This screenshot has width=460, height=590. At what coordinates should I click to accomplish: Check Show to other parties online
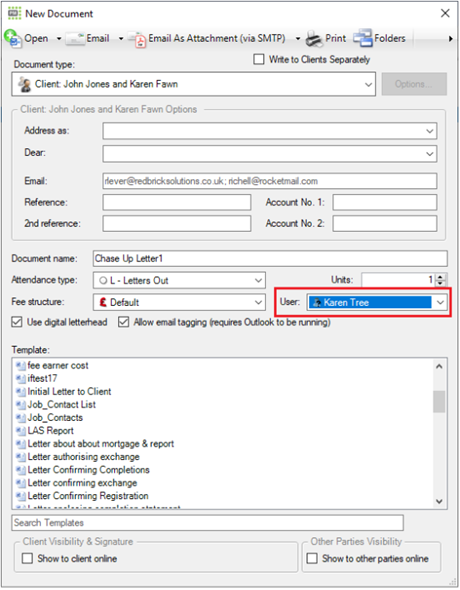(312, 558)
